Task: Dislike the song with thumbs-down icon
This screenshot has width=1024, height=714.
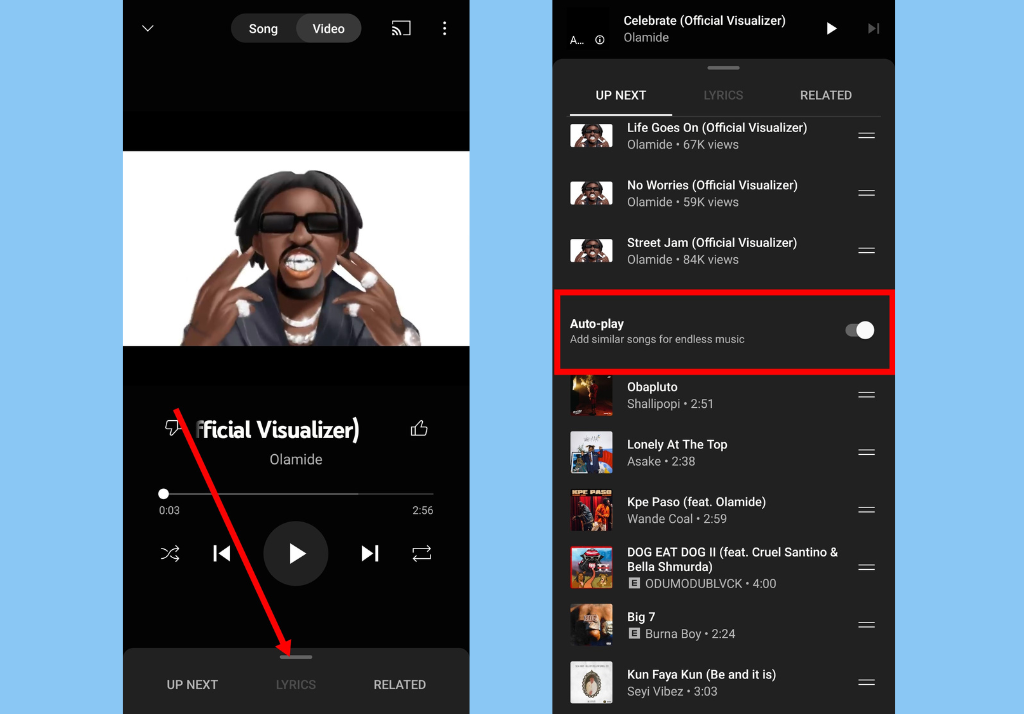Action: (x=172, y=428)
